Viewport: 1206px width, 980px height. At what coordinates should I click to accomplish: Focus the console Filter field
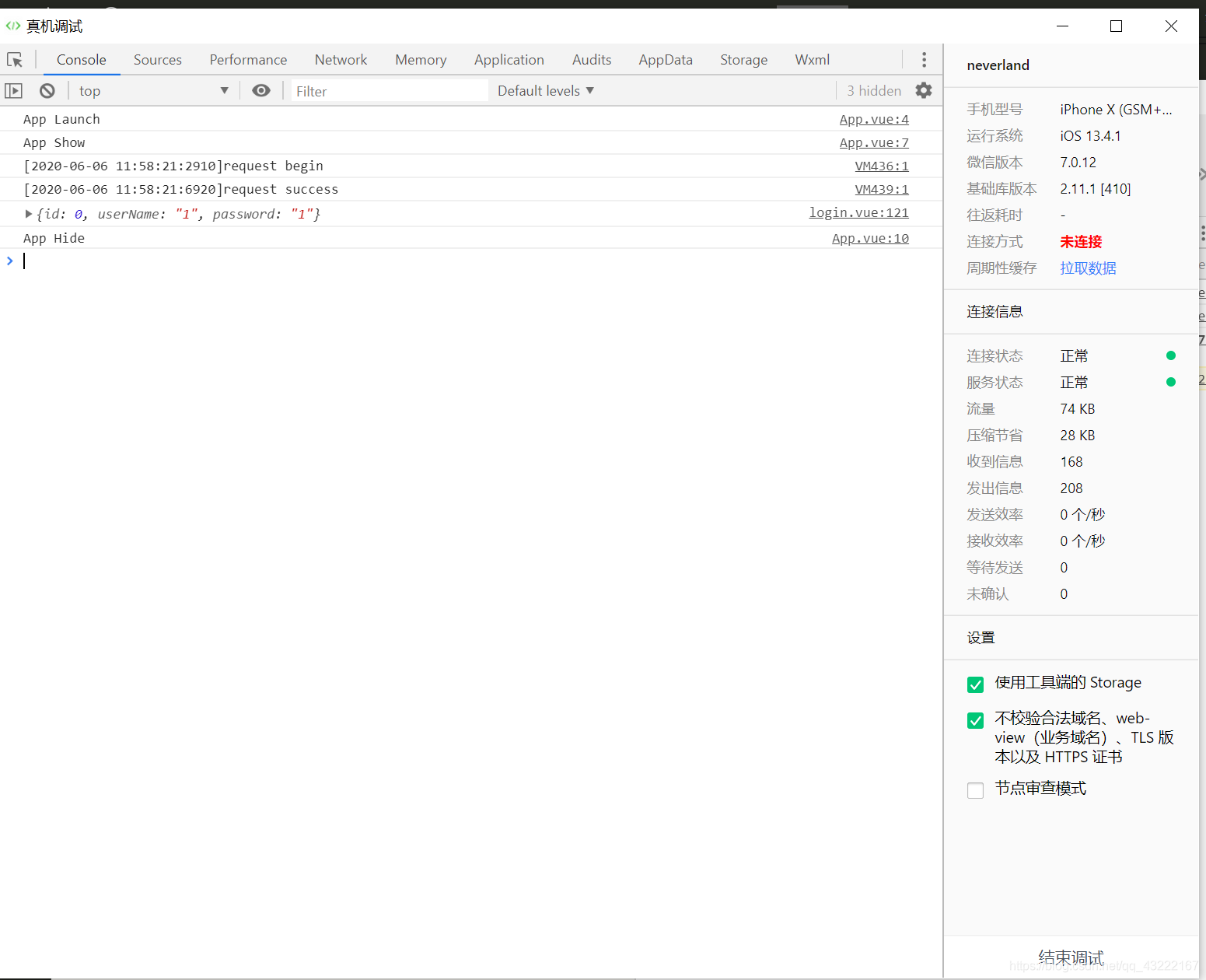(x=390, y=91)
